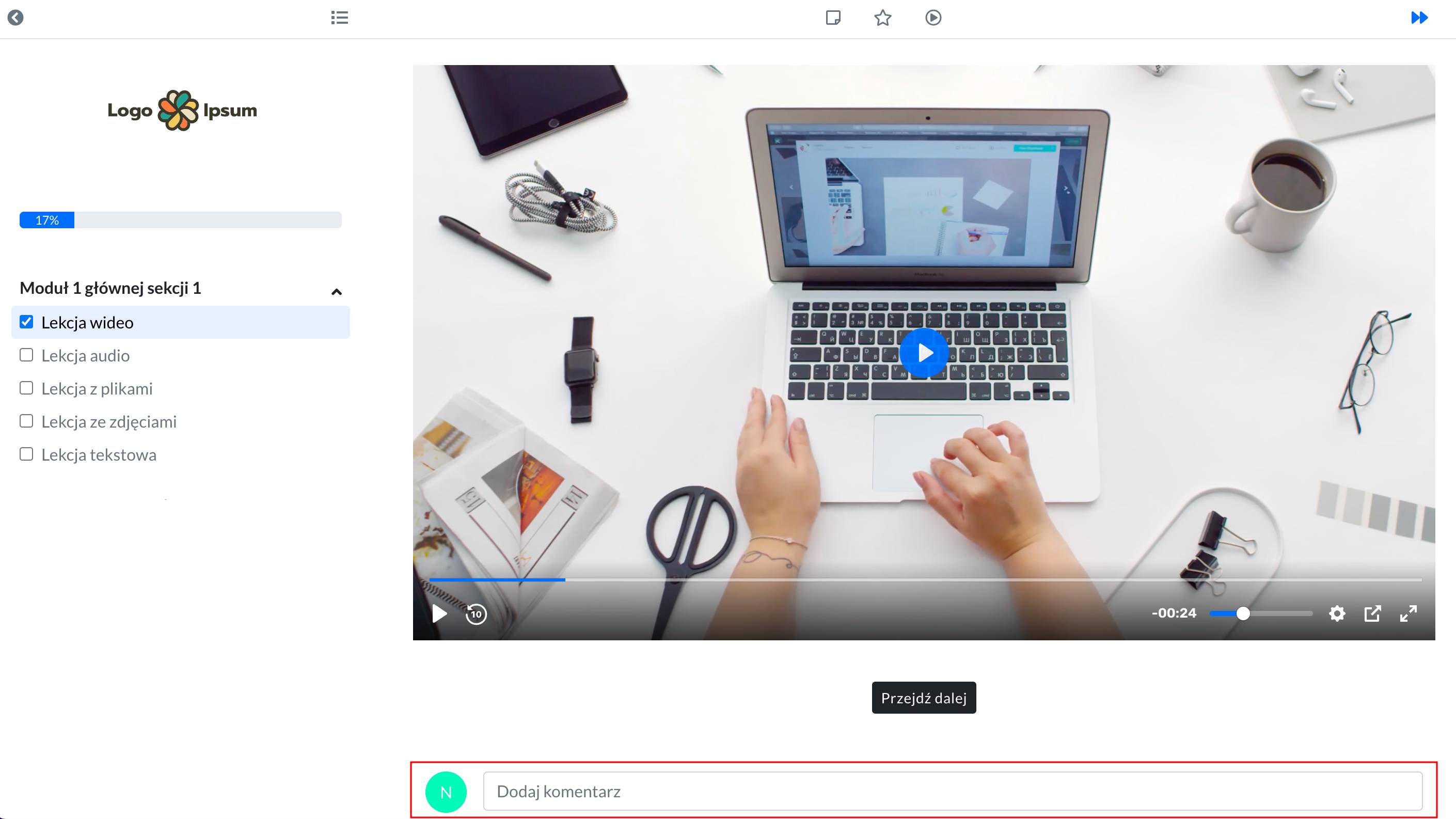Open the Lekcja wideo lesson
The width and height of the screenshot is (1456, 819).
pyautogui.click(x=87, y=322)
